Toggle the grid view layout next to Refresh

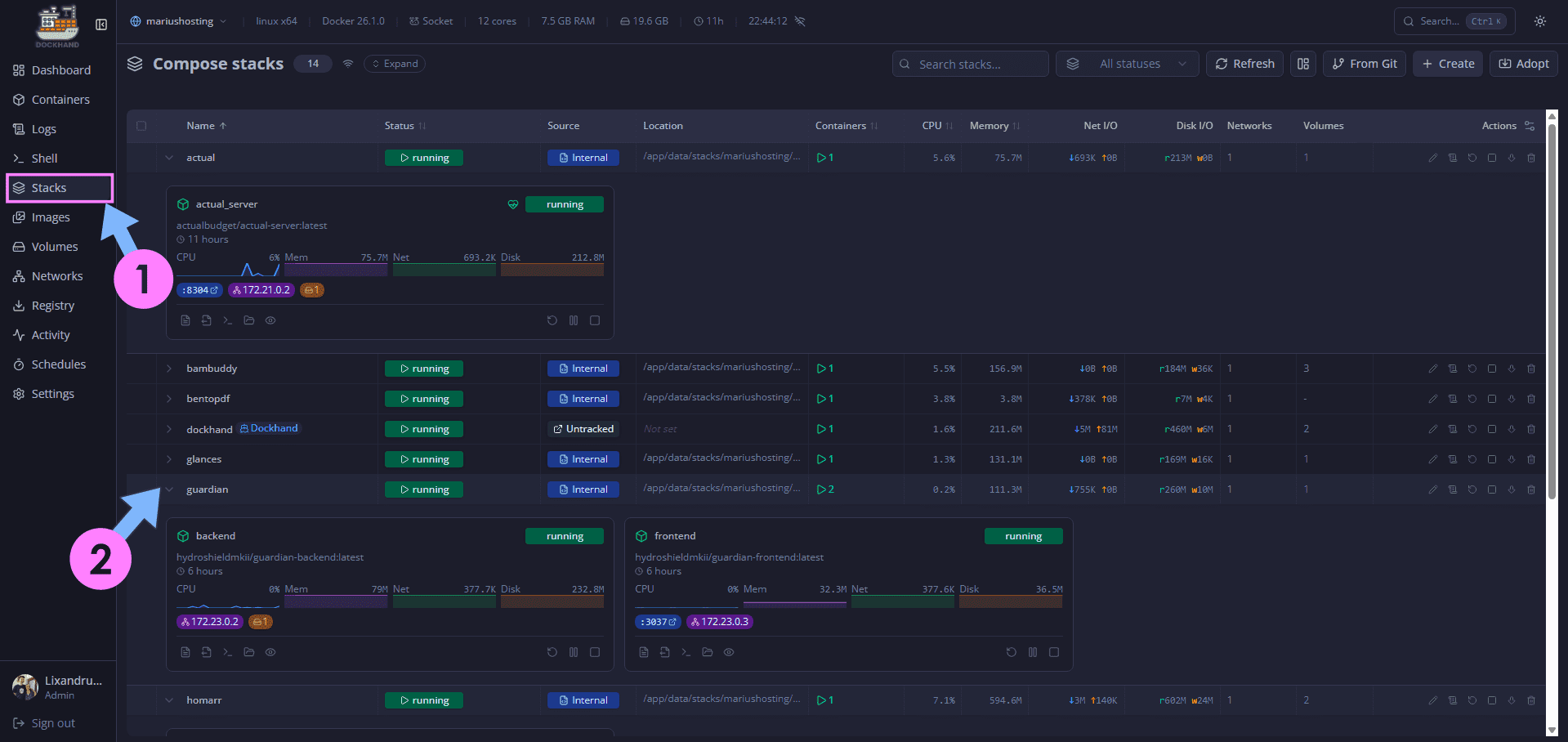point(1302,63)
